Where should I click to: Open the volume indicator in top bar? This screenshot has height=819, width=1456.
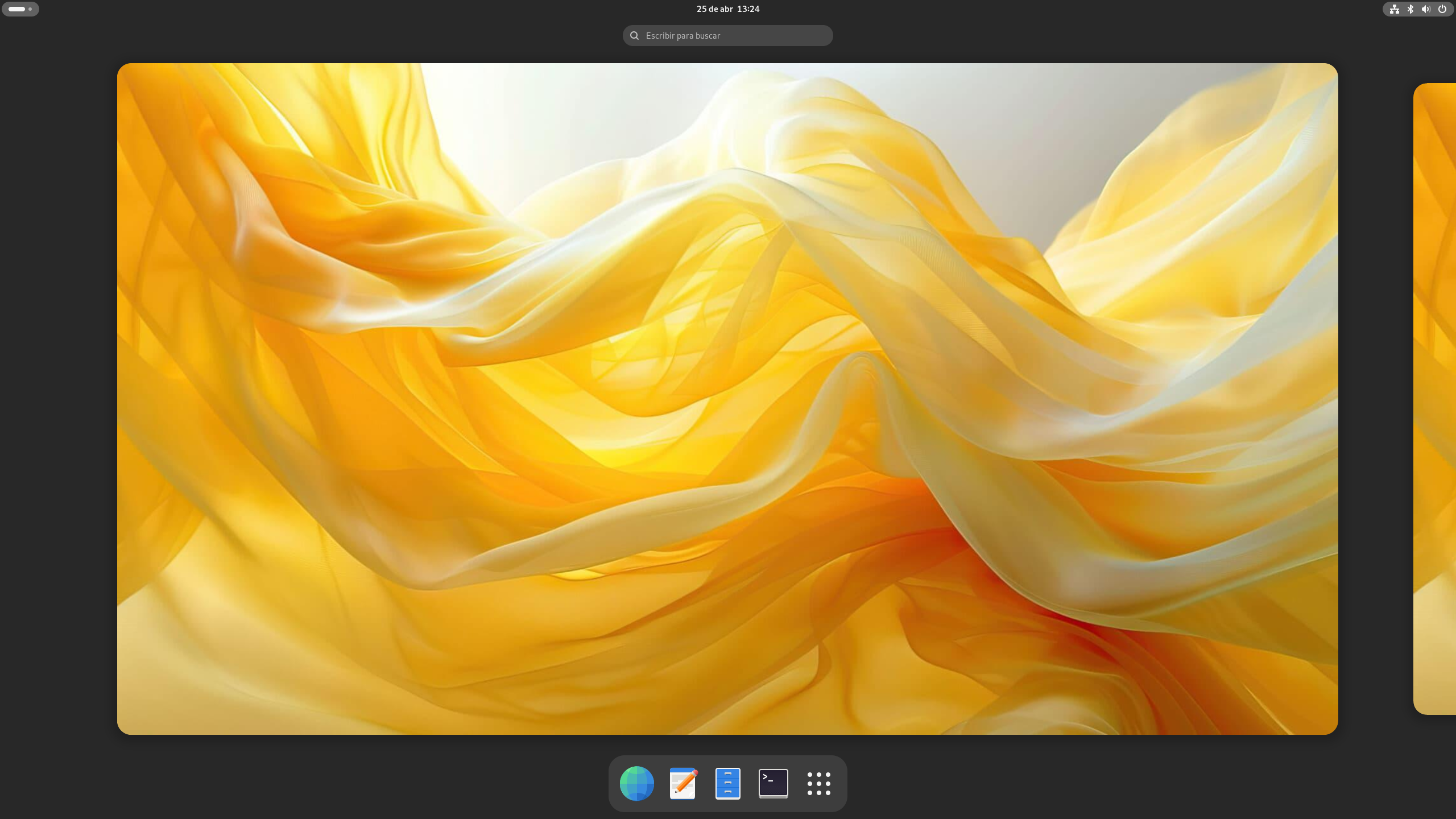click(x=1426, y=9)
